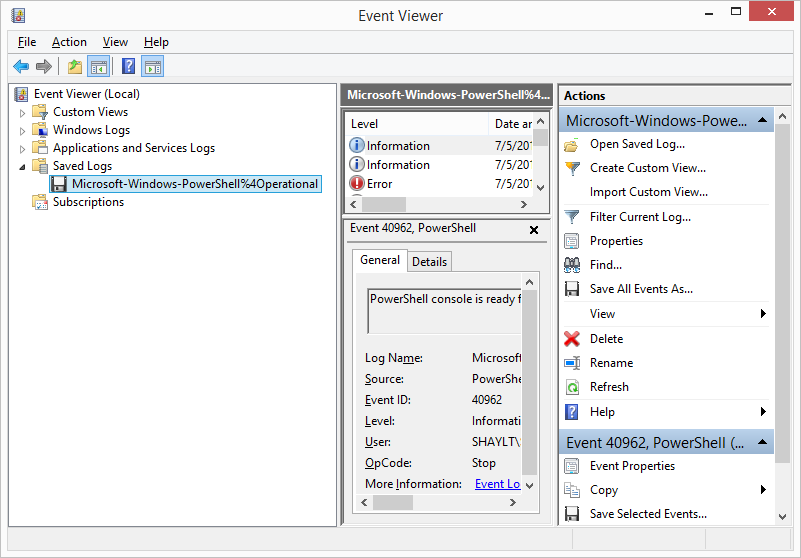Click the Back arrow in toolbar
The height and width of the screenshot is (558, 801).
21,67
